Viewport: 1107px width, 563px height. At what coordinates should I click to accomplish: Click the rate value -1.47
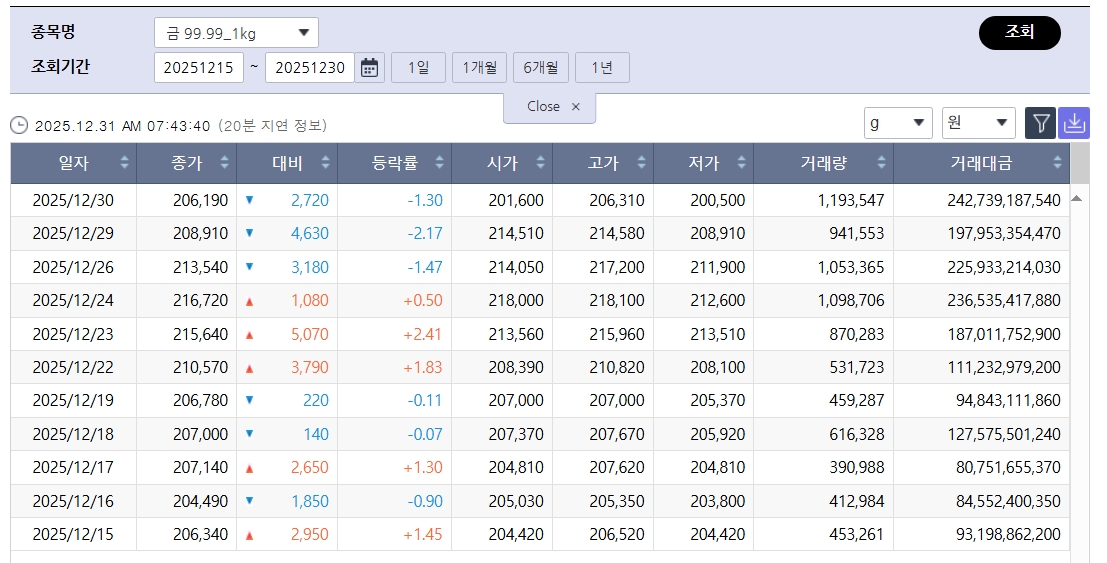(425, 267)
